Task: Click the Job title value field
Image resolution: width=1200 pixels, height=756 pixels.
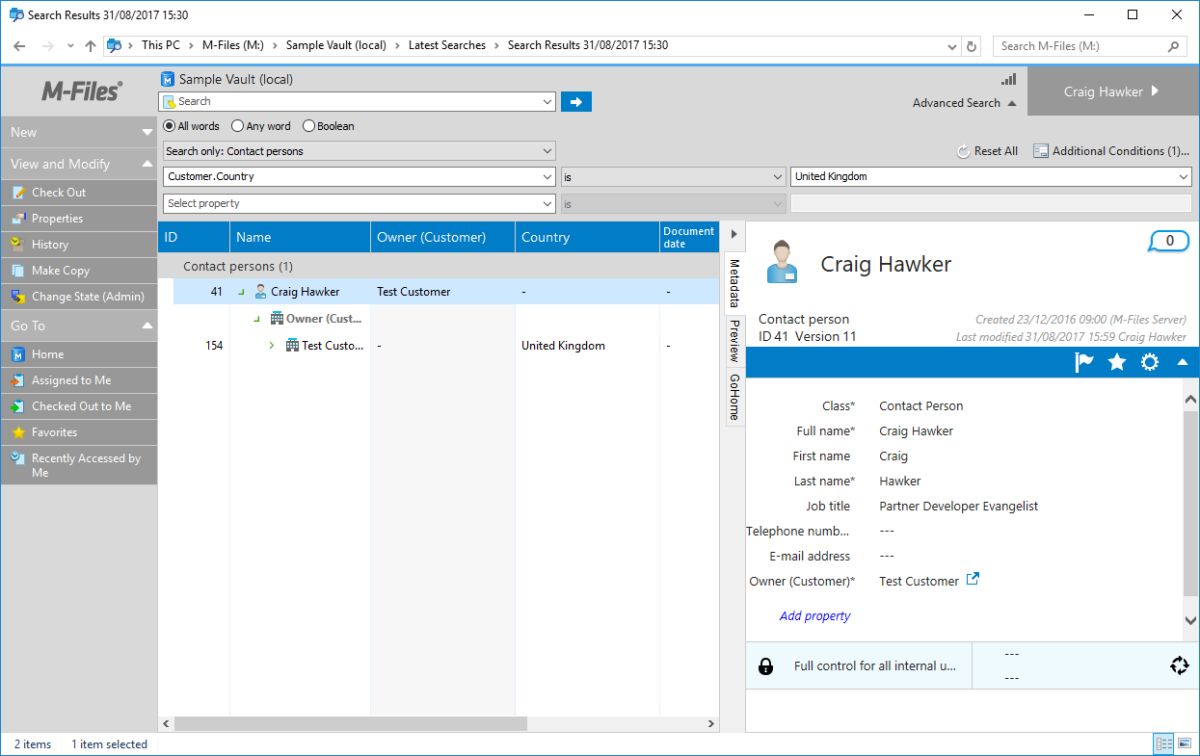Action: click(958, 506)
